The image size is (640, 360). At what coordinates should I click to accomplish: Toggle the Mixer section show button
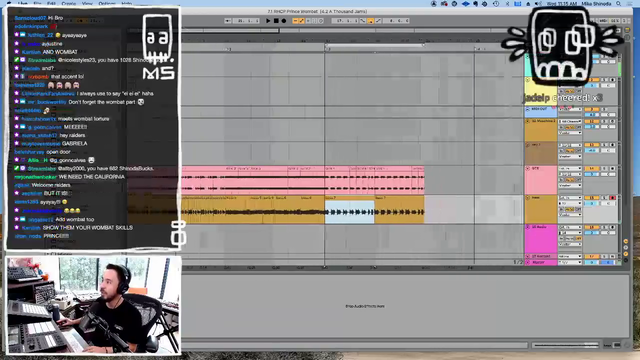pos(626,254)
